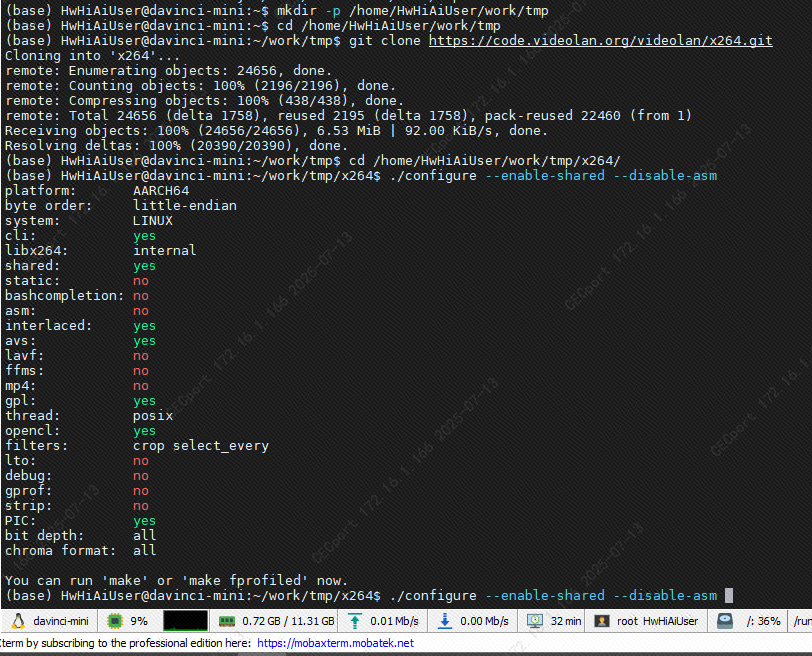Click the 'static: no' line

coord(77,281)
